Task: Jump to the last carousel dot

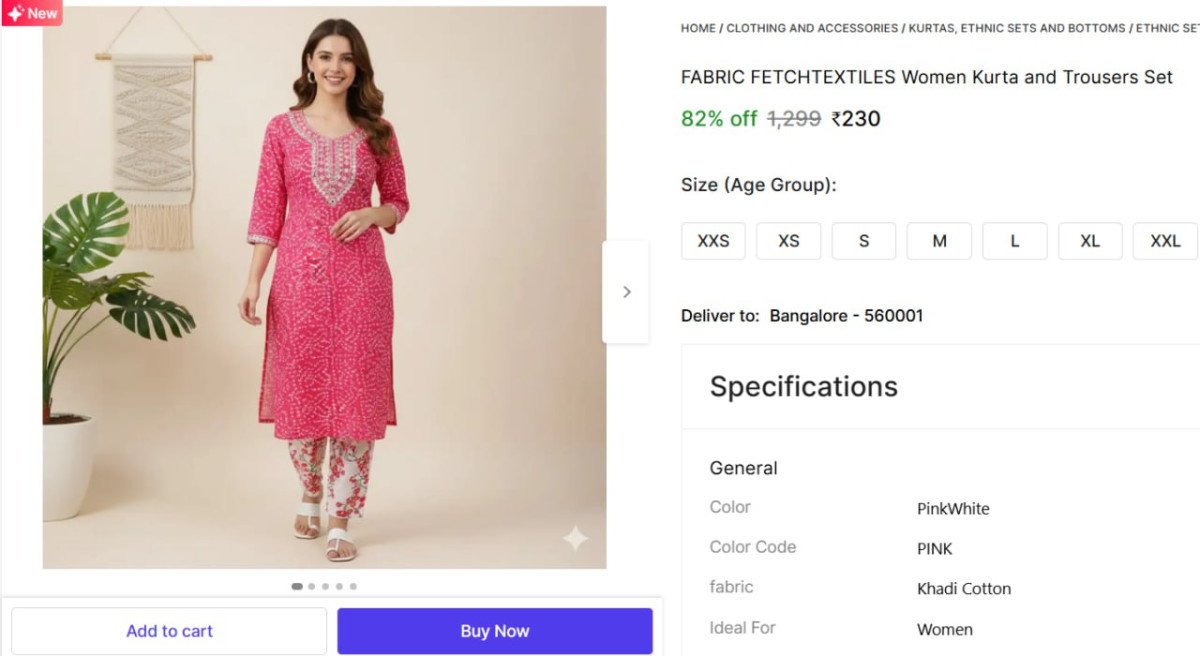Action: (x=353, y=587)
